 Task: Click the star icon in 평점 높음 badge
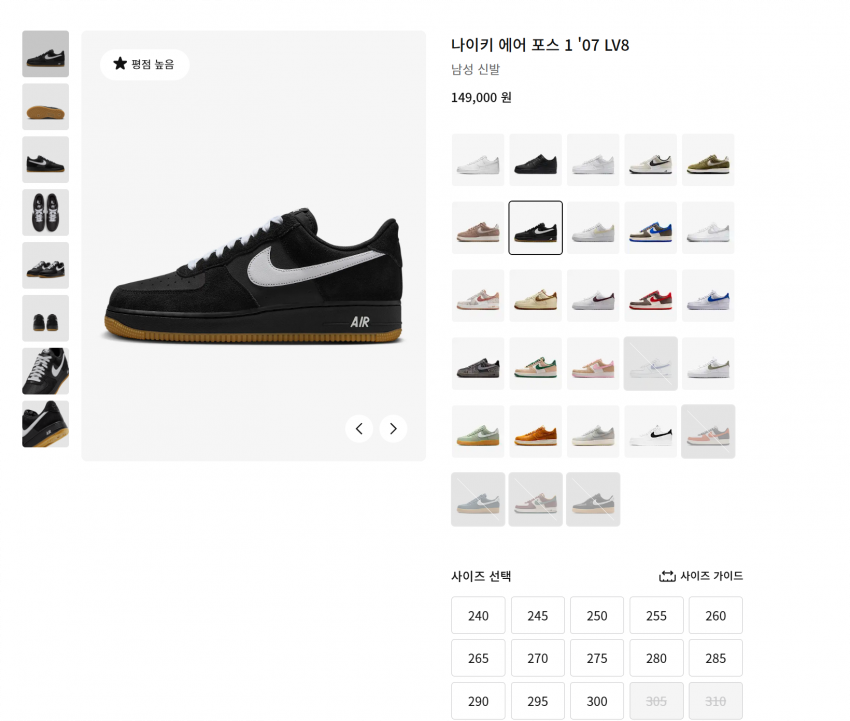point(120,63)
